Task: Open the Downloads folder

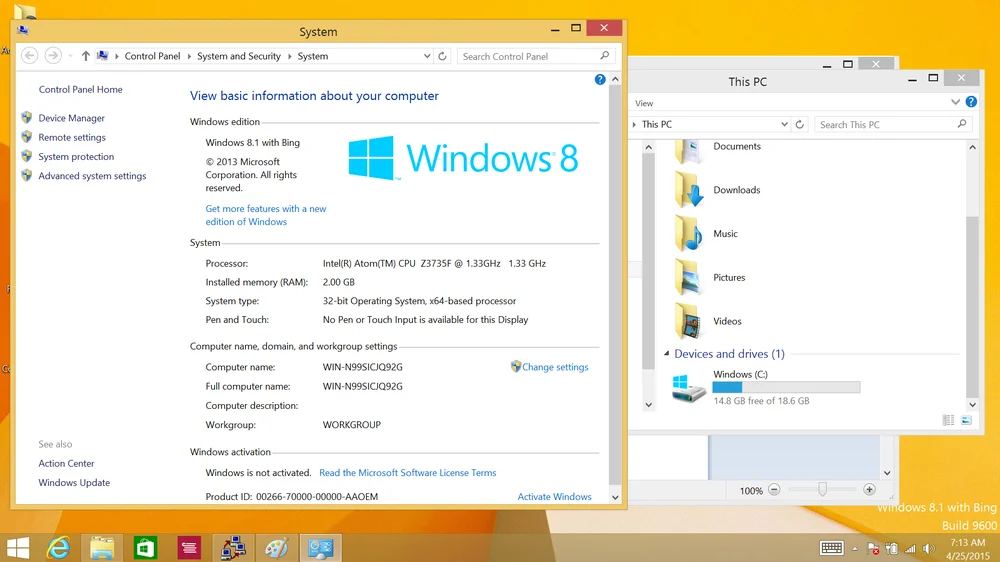Action: point(736,190)
